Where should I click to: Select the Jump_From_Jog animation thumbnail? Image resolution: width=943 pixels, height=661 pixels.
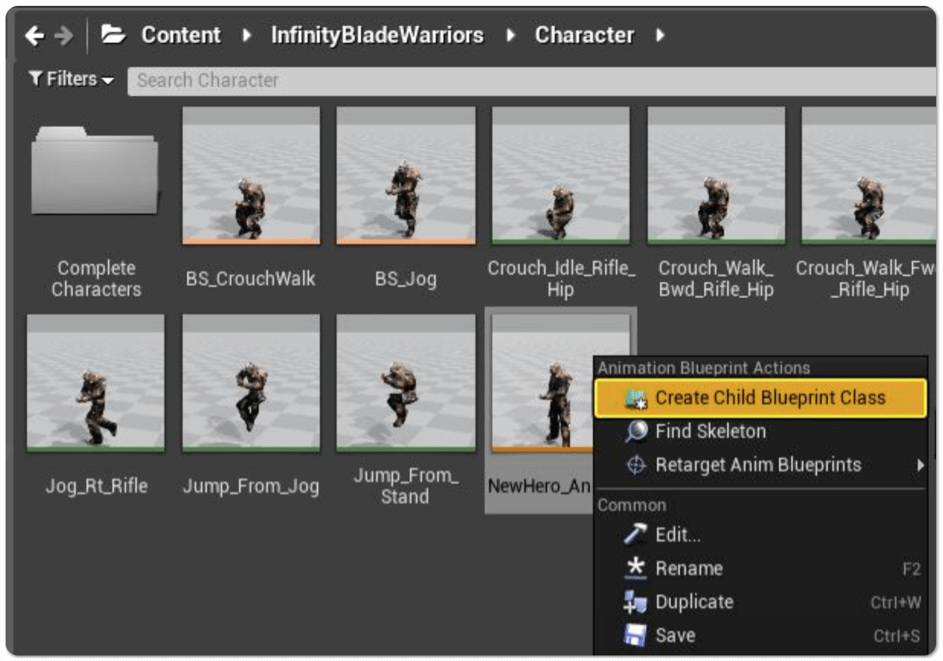[x=251, y=383]
